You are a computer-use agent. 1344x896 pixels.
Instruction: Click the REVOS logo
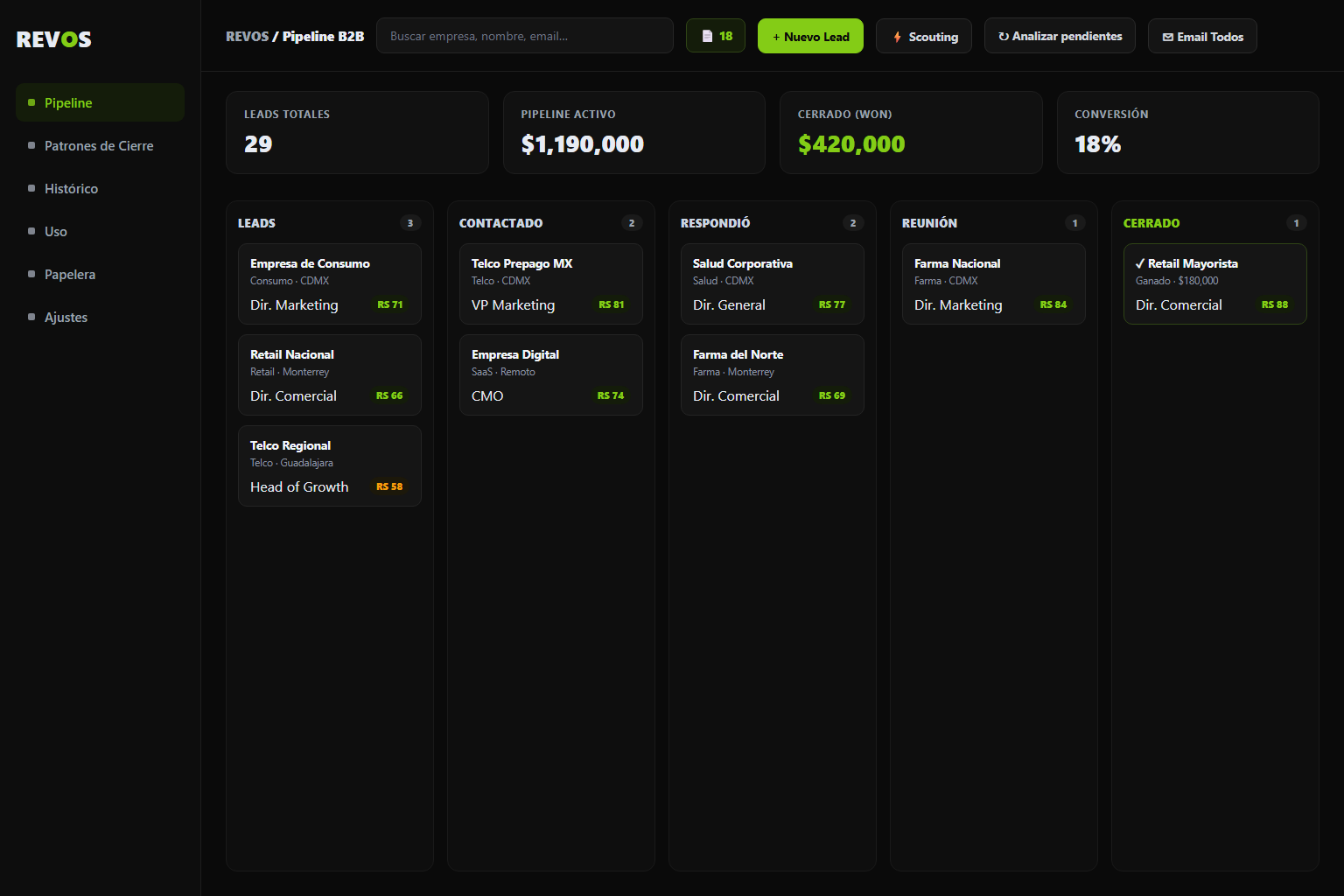[54, 39]
